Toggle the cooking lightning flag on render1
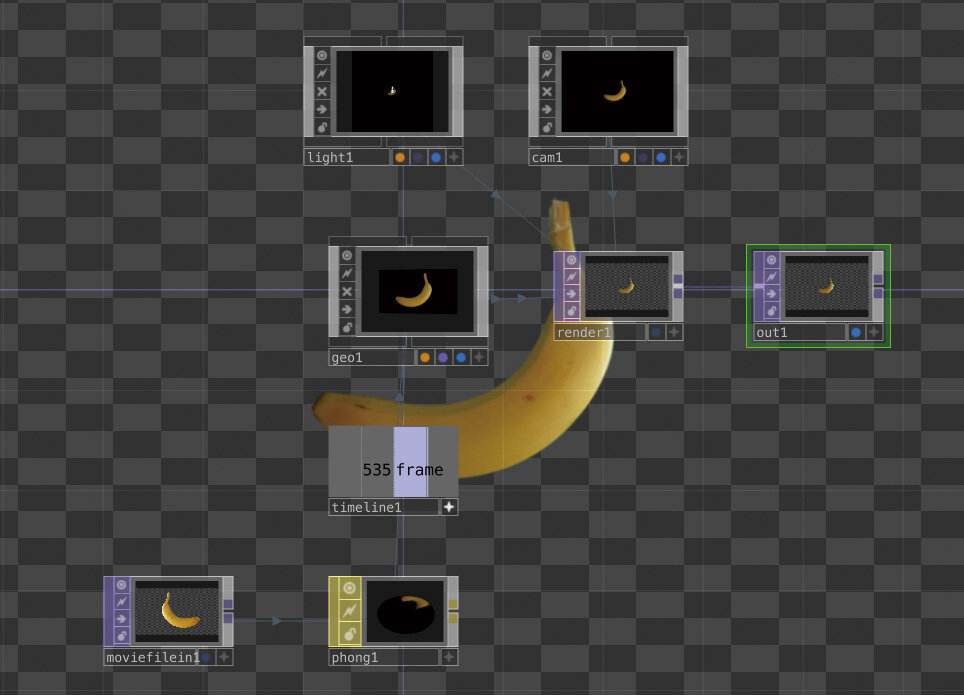964x695 pixels. pos(572,276)
